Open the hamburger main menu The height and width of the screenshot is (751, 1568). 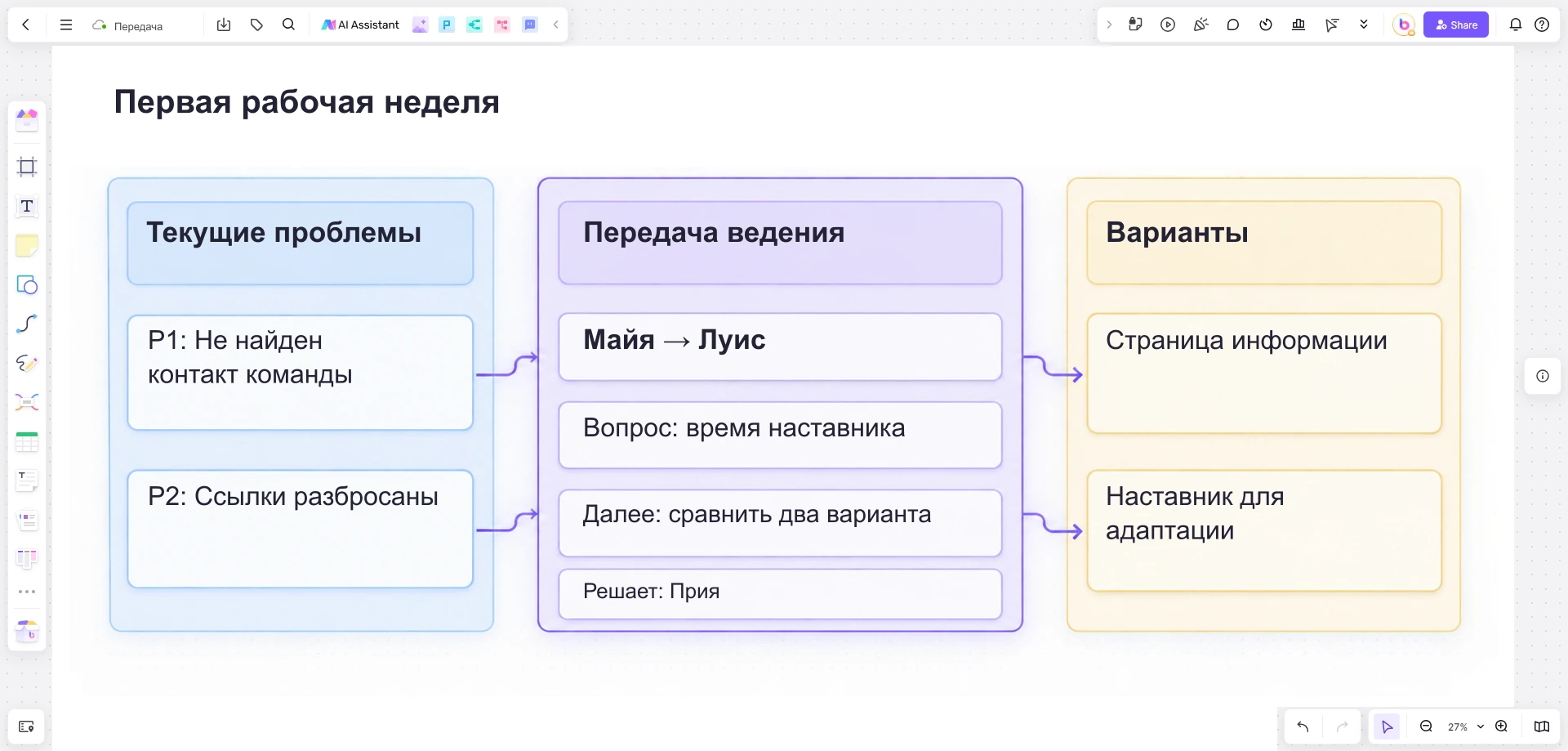66,25
